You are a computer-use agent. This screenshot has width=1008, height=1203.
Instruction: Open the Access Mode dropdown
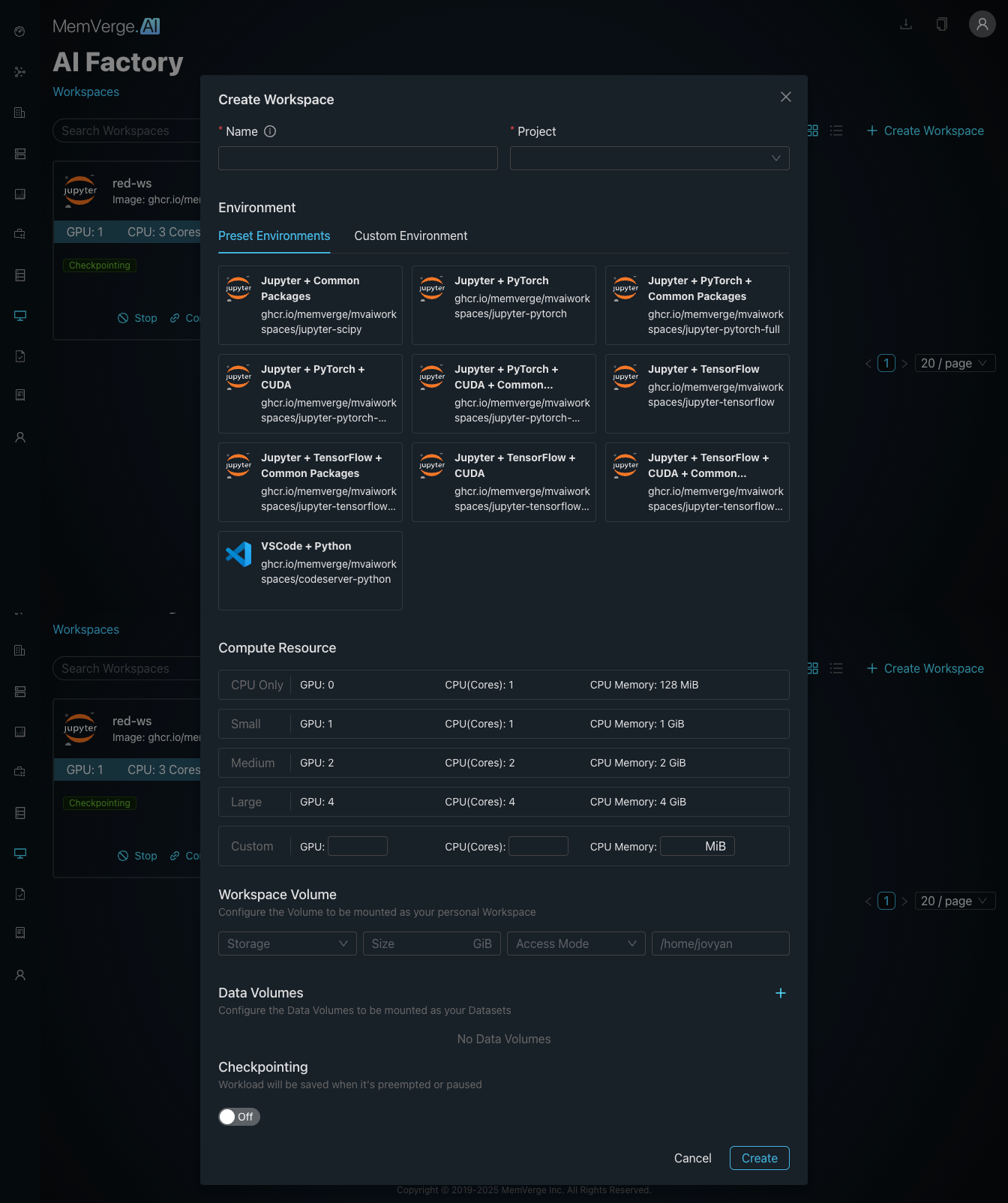click(x=575, y=943)
